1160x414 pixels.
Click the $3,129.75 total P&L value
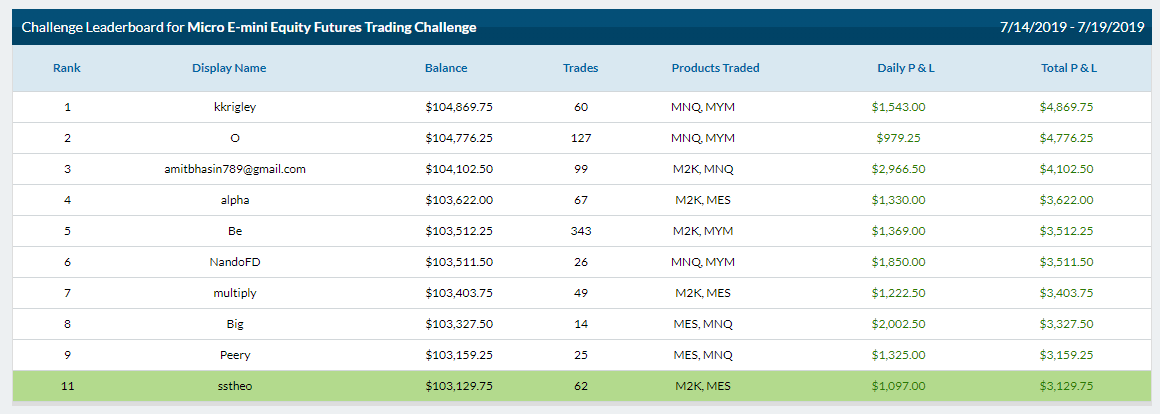[1067, 386]
